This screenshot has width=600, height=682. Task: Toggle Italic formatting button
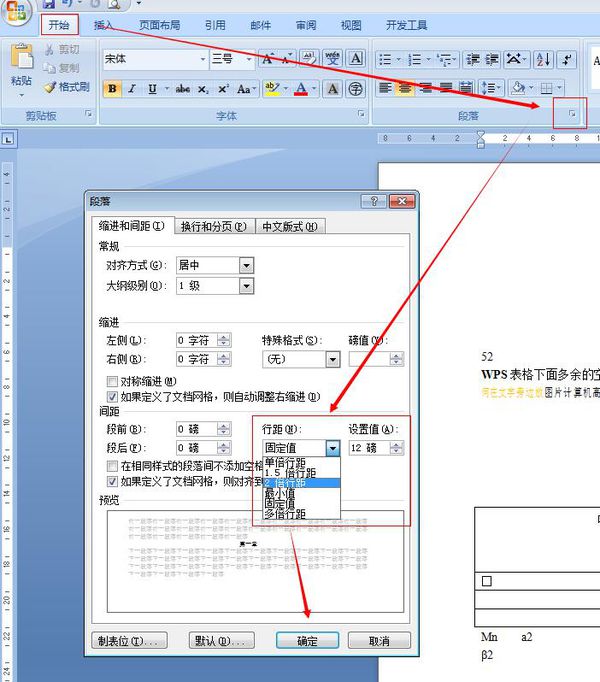132,89
